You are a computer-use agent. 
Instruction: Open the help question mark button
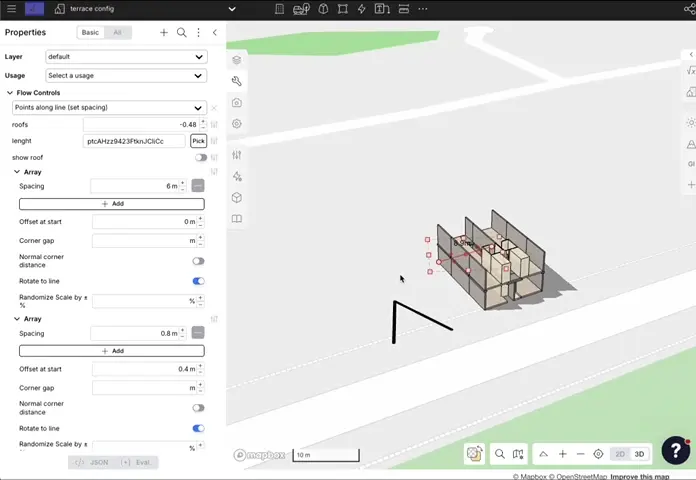coord(676,450)
